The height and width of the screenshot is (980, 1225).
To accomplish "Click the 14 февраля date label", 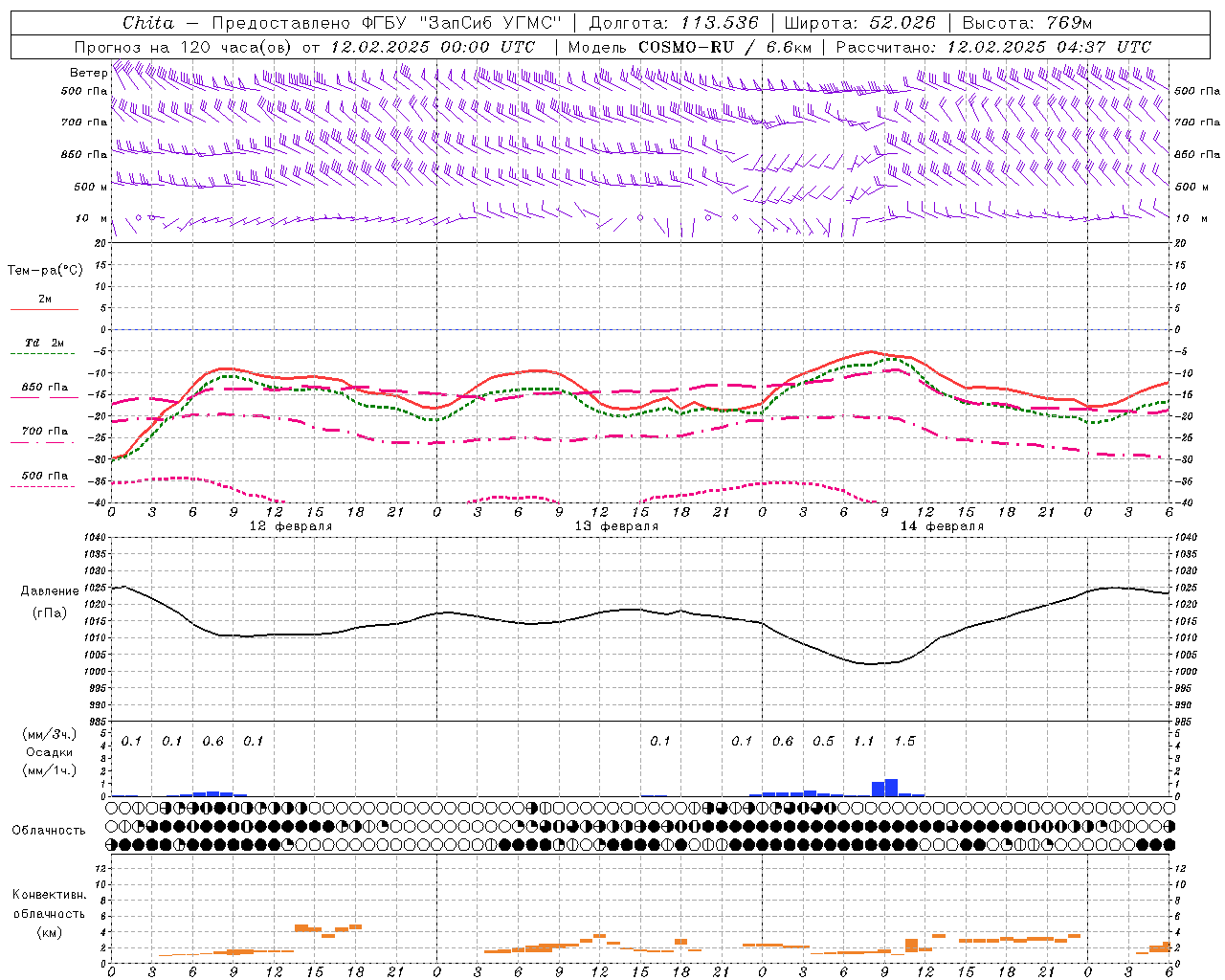I will [x=942, y=526].
